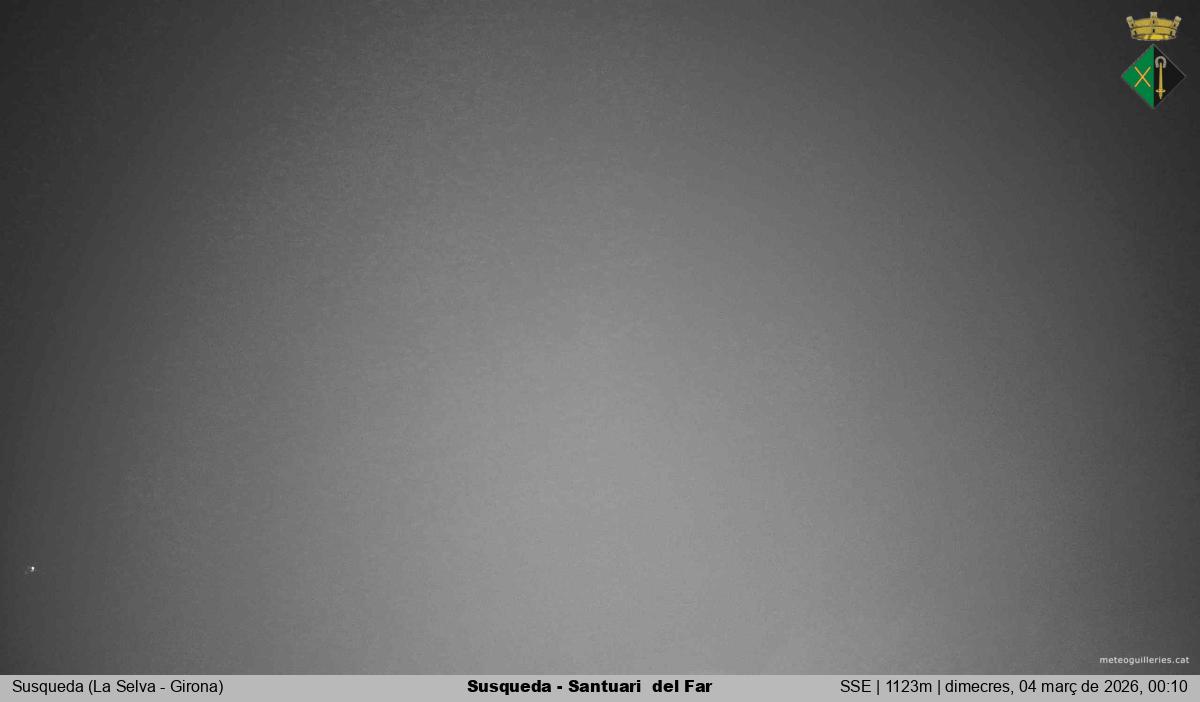
Task: Click the word 'Santuari' in the bold title
Action: point(605,687)
